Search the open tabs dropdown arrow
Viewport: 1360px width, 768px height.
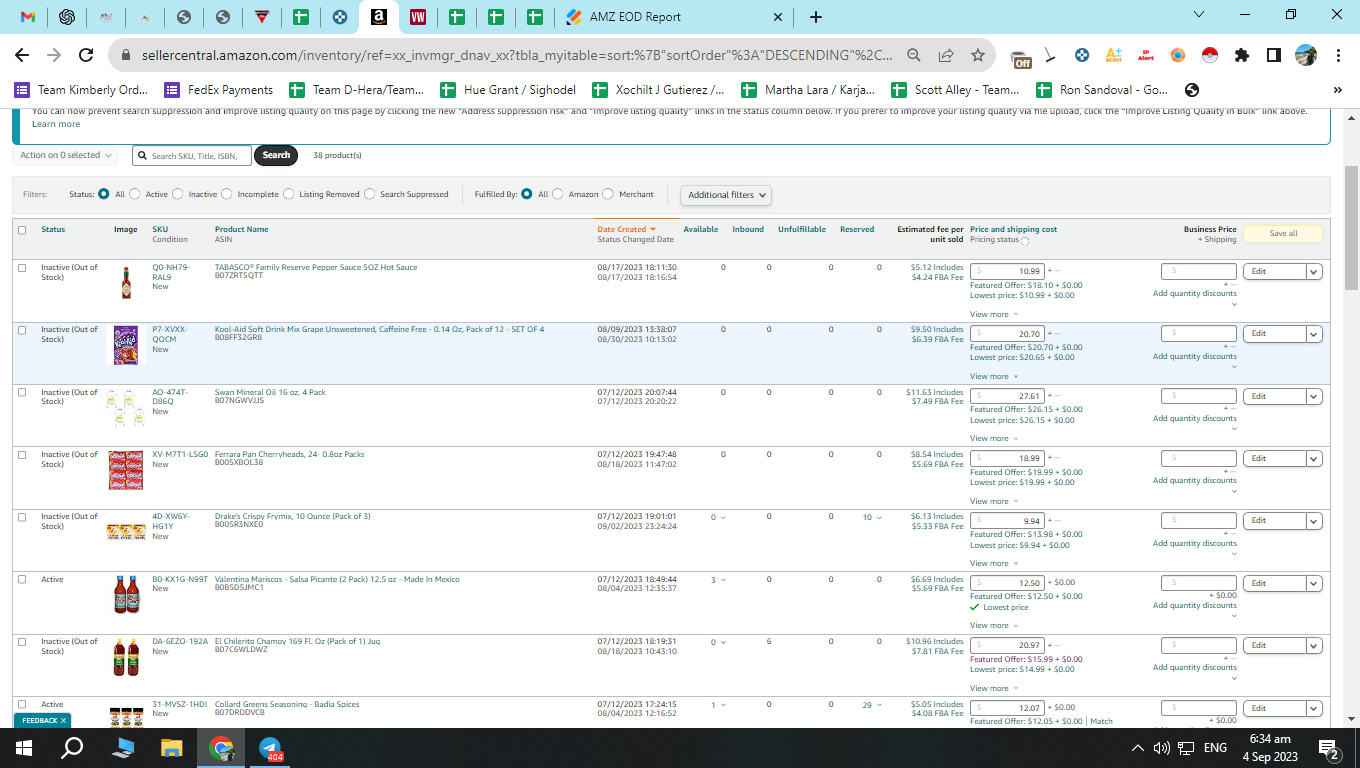coord(1200,15)
